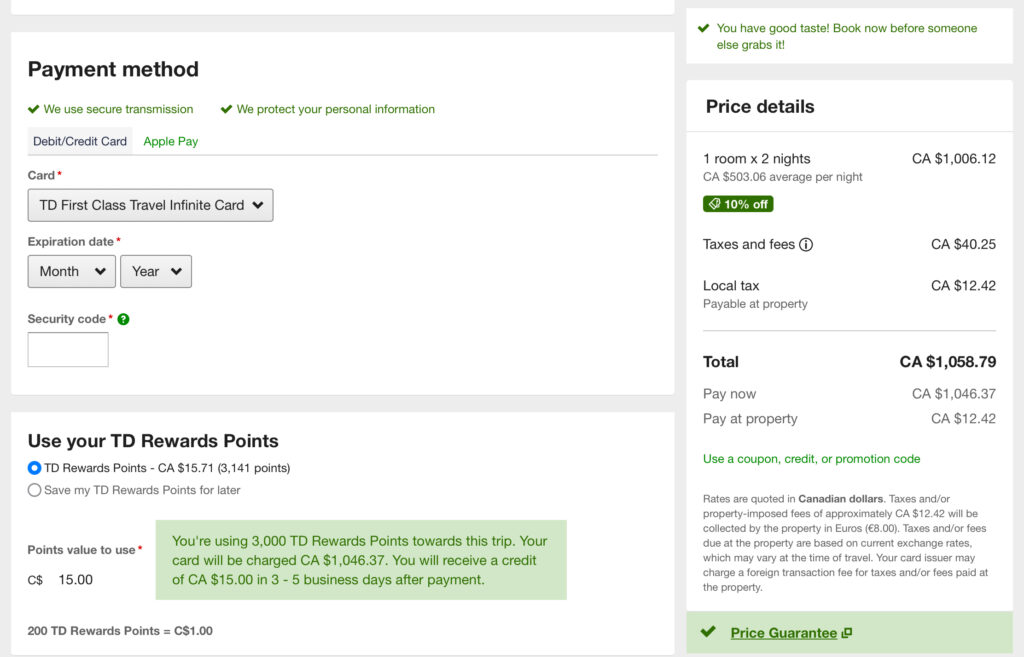Click the security code help question icon
1024x657 pixels.
(123, 320)
